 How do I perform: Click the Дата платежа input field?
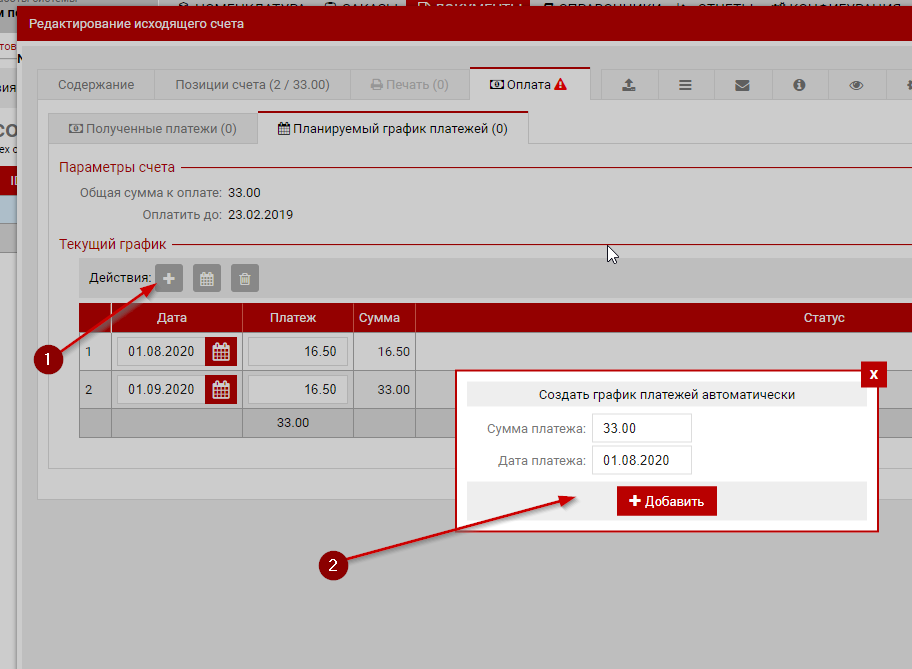[641, 460]
